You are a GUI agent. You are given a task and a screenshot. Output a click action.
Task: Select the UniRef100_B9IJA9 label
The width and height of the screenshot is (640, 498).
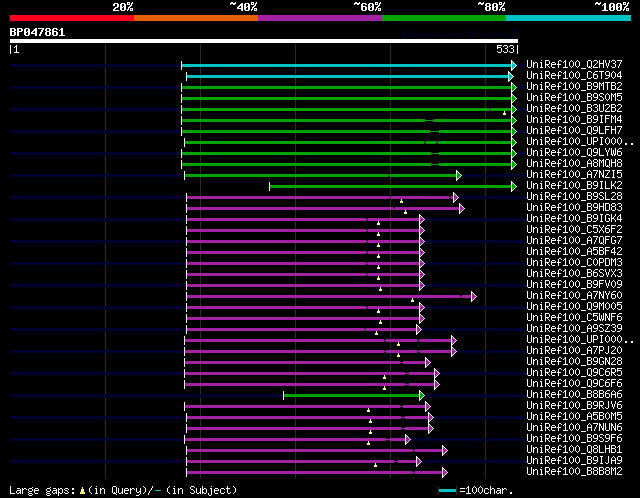574,461
